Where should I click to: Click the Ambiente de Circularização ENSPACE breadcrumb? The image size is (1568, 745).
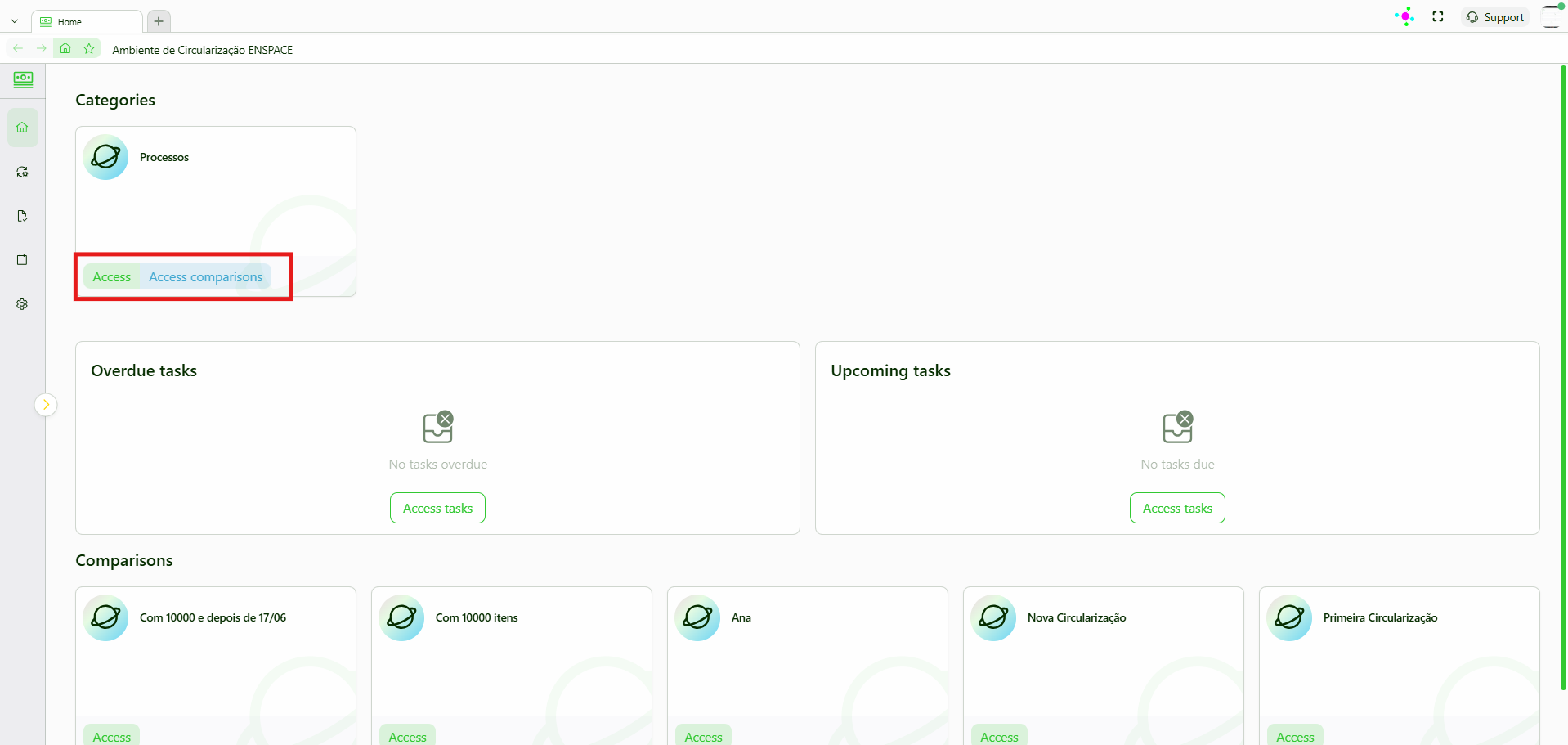(203, 50)
